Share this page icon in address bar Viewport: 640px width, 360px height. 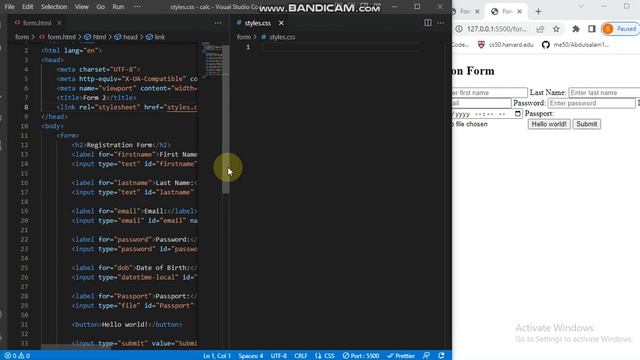click(x=540, y=29)
